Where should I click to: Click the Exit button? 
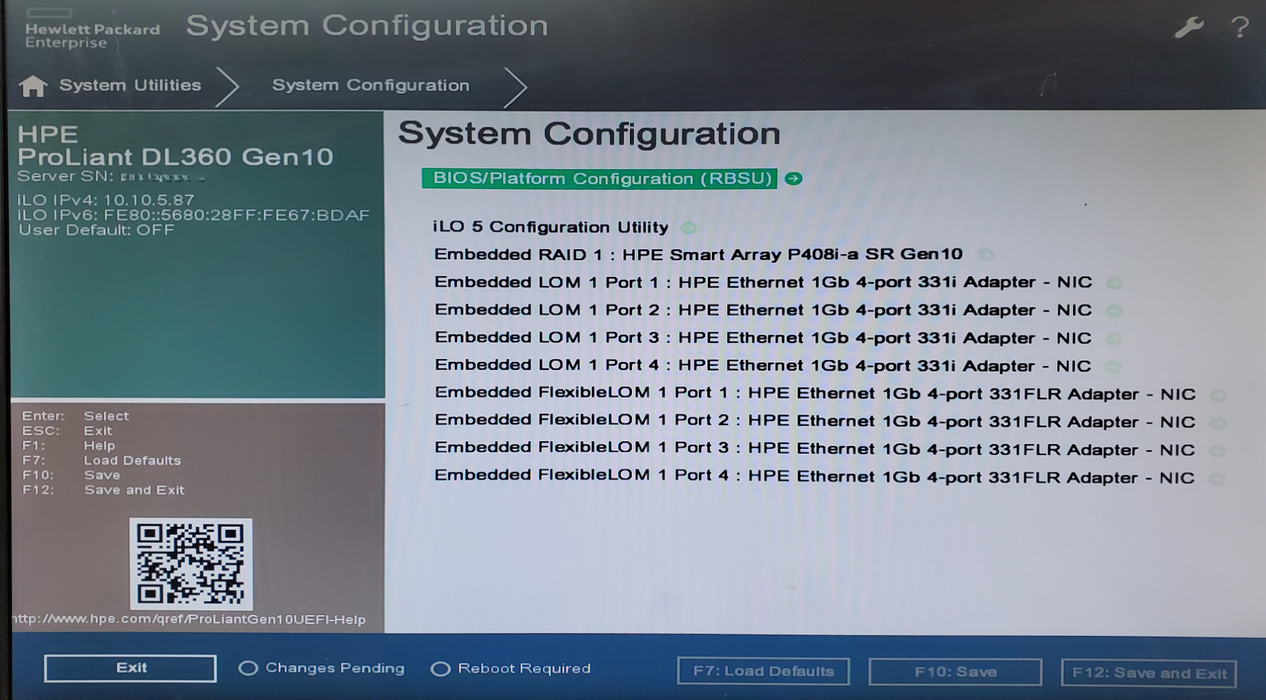(130, 668)
